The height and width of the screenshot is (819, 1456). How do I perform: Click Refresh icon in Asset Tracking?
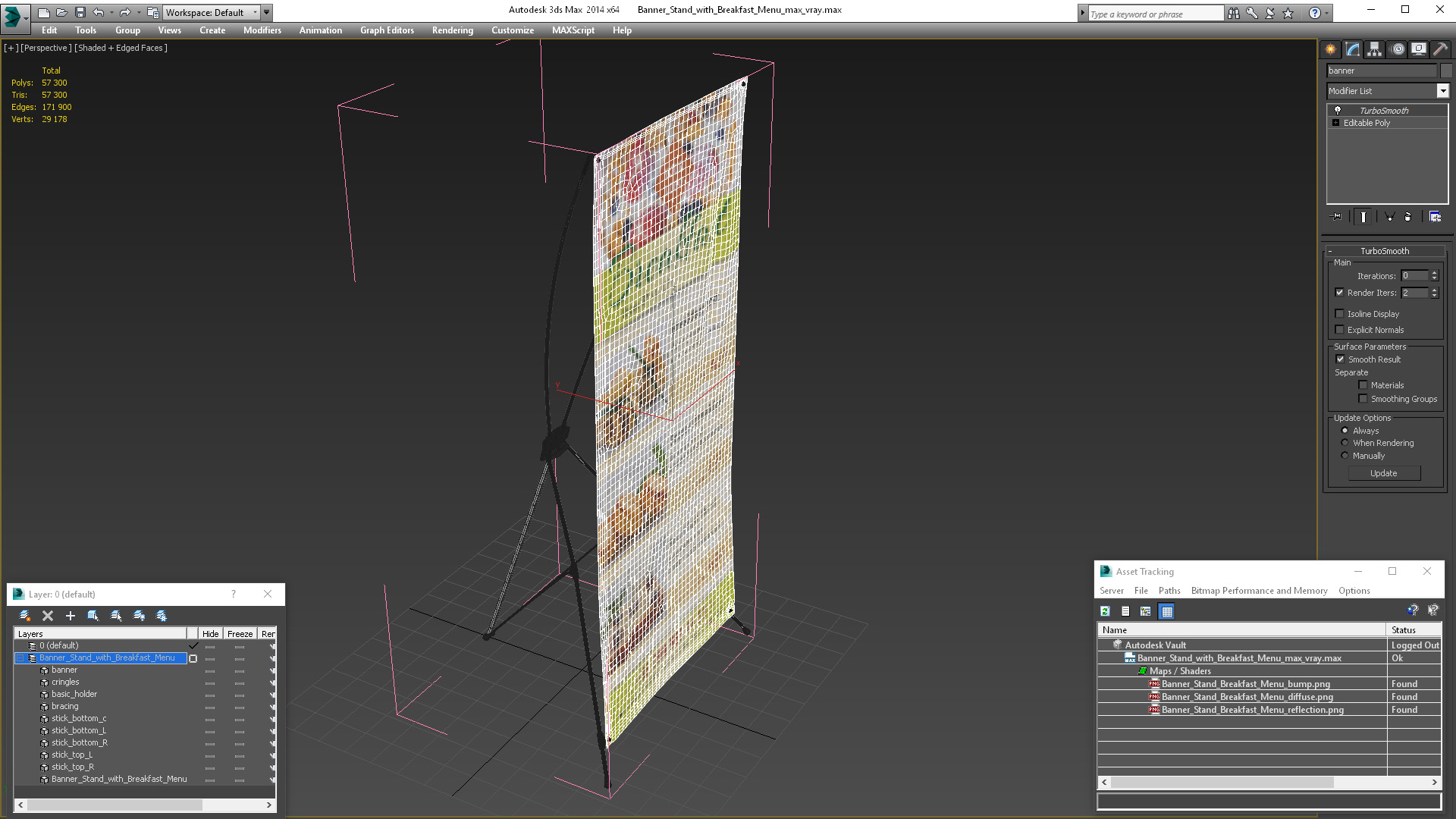click(x=1105, y=611)
